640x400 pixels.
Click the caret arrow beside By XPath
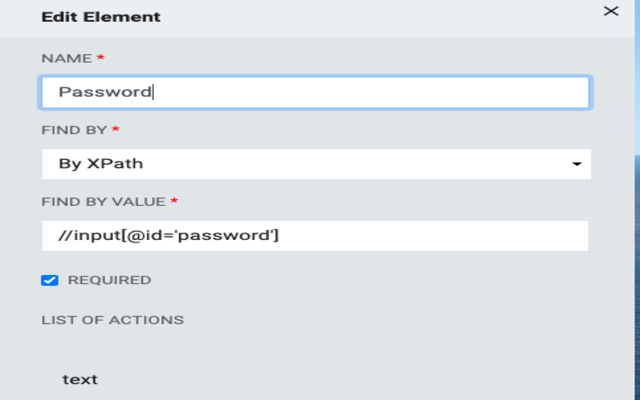[577, 164]
